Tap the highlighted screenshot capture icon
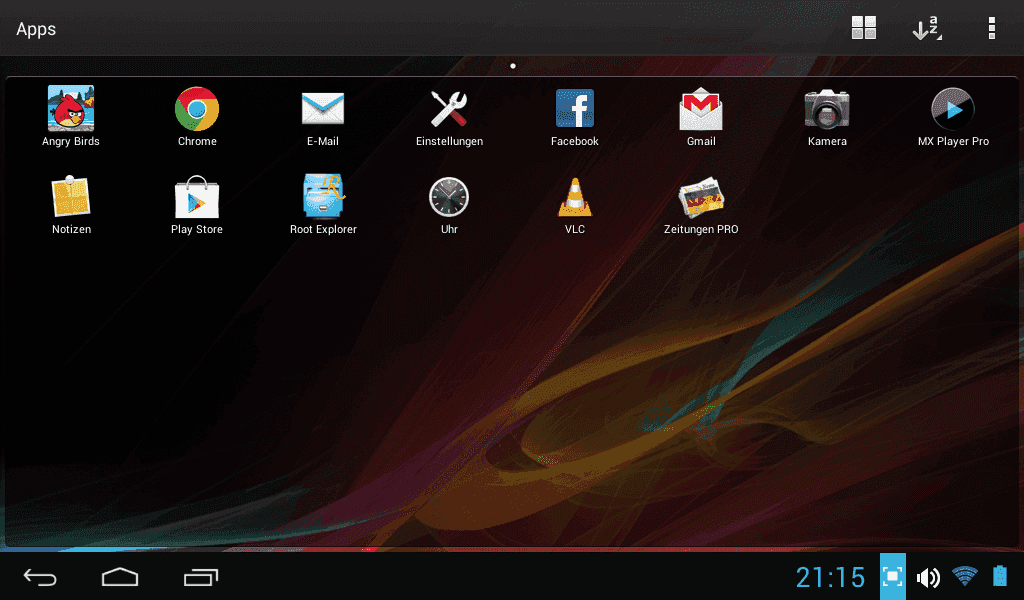 click(892, 576)
